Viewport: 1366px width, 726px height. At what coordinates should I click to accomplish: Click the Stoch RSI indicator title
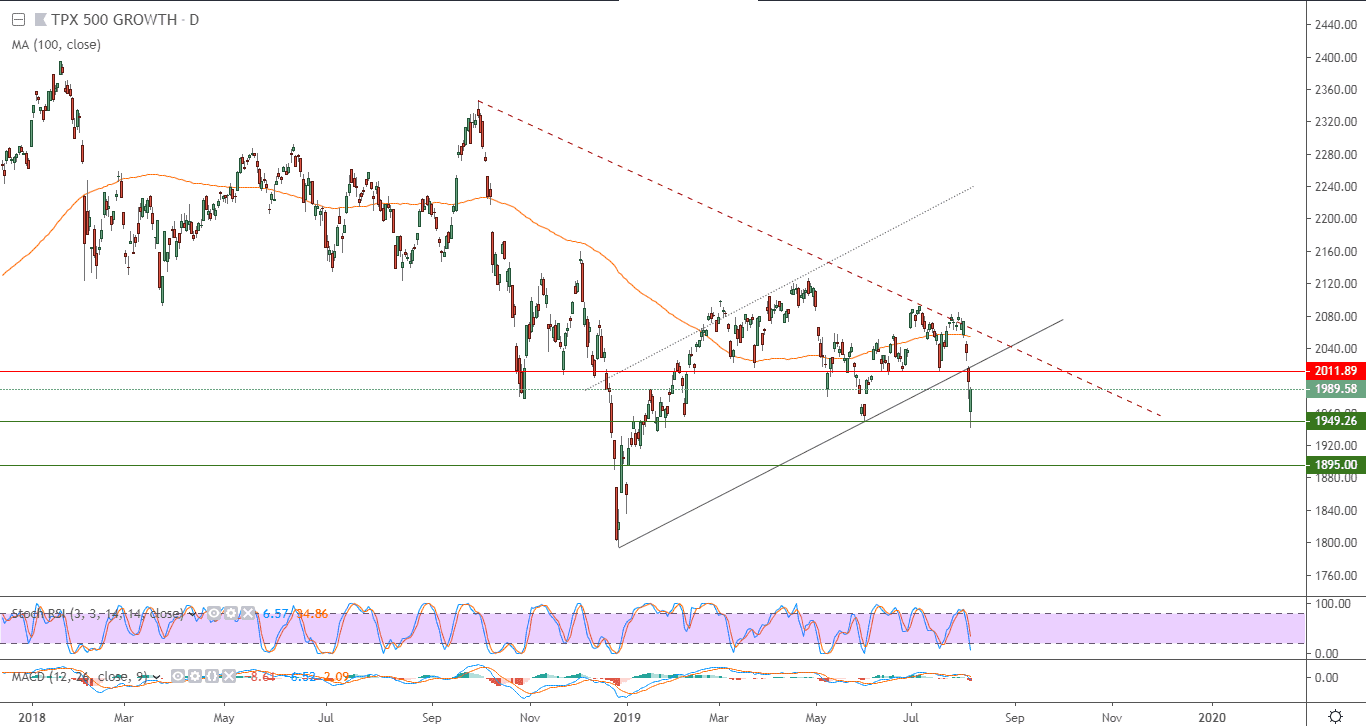(97, 613)
